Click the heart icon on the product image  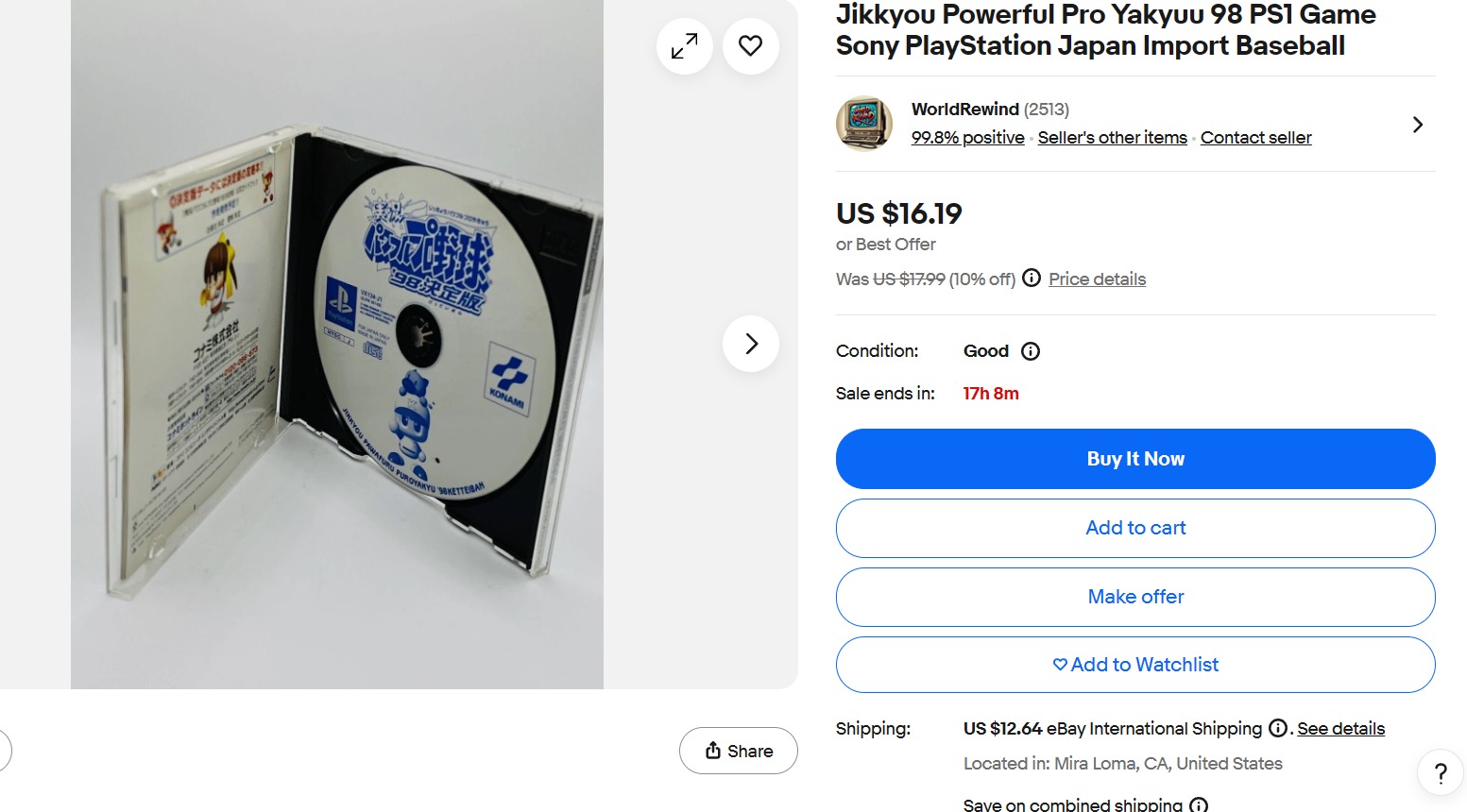point(750,45)
